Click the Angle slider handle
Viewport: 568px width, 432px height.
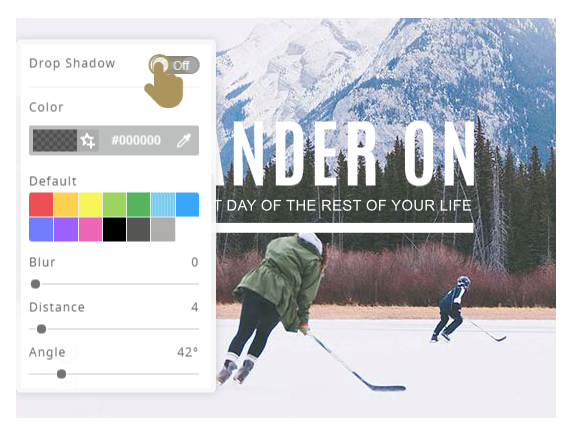point(62,374)
